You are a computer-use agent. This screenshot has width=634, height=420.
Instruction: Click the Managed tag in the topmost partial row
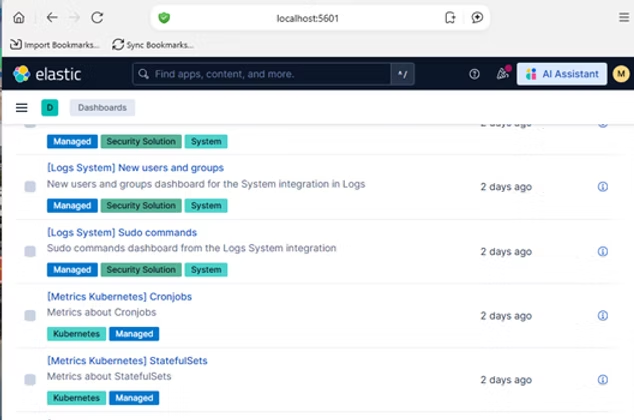tap(72, 141)
